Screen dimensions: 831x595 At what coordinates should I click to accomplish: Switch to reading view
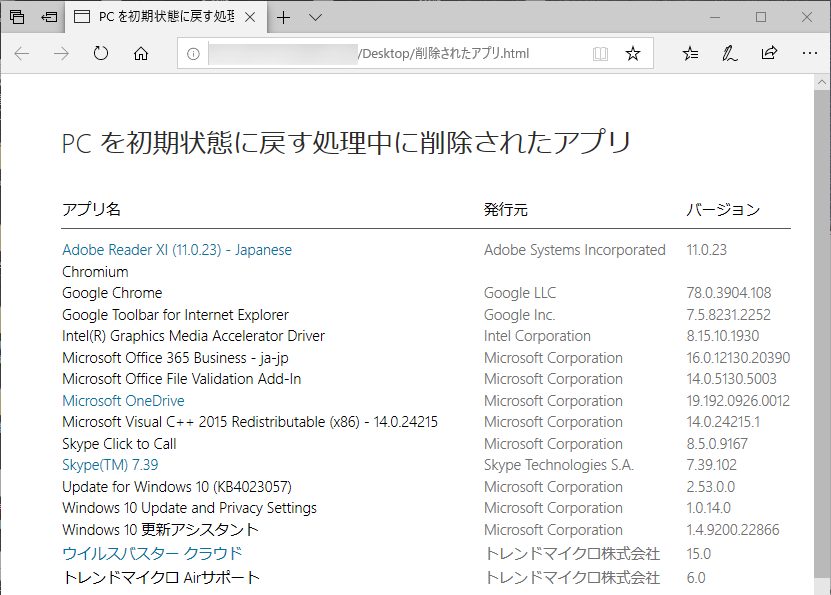[x=600, y=54]
